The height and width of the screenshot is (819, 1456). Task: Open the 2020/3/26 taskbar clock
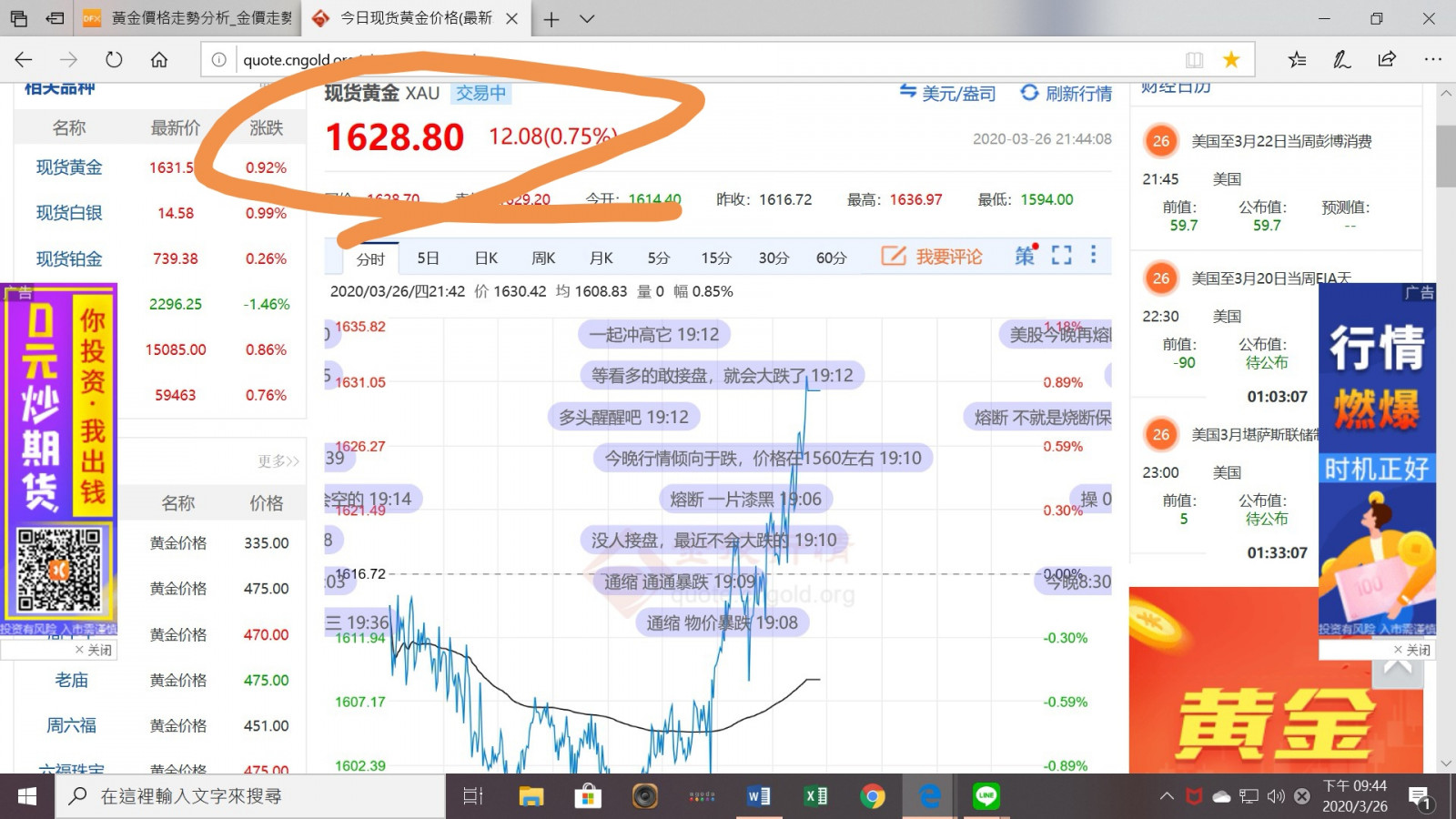(x=1354, y=796)
